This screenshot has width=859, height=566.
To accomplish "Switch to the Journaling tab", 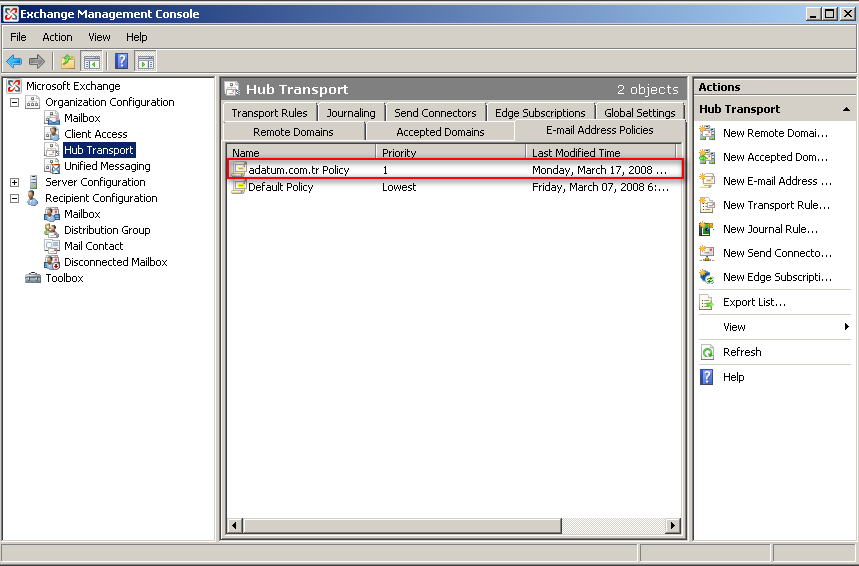I will 351,113.
